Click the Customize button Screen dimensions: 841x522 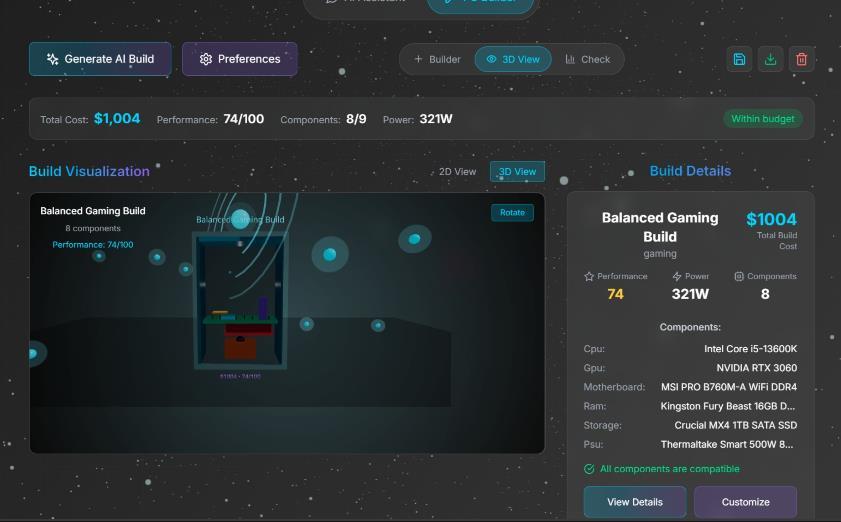pyautogui.click(x=746, y=502)
